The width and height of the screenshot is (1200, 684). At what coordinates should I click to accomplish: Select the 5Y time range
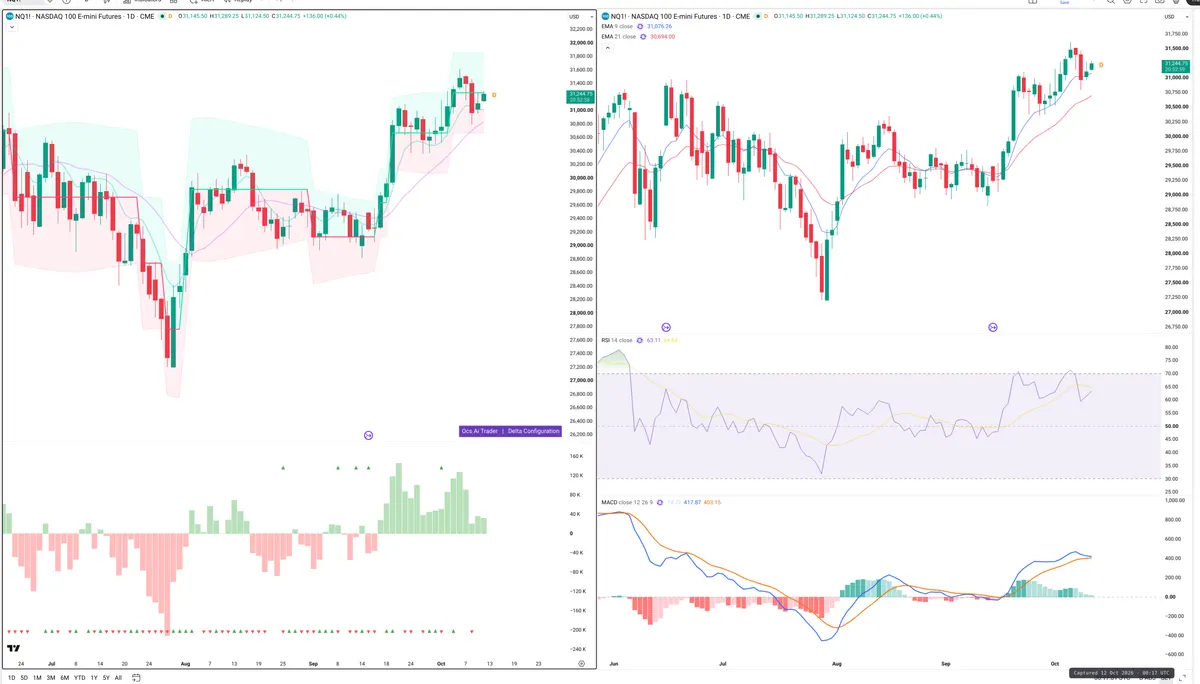tap(106, 677)
